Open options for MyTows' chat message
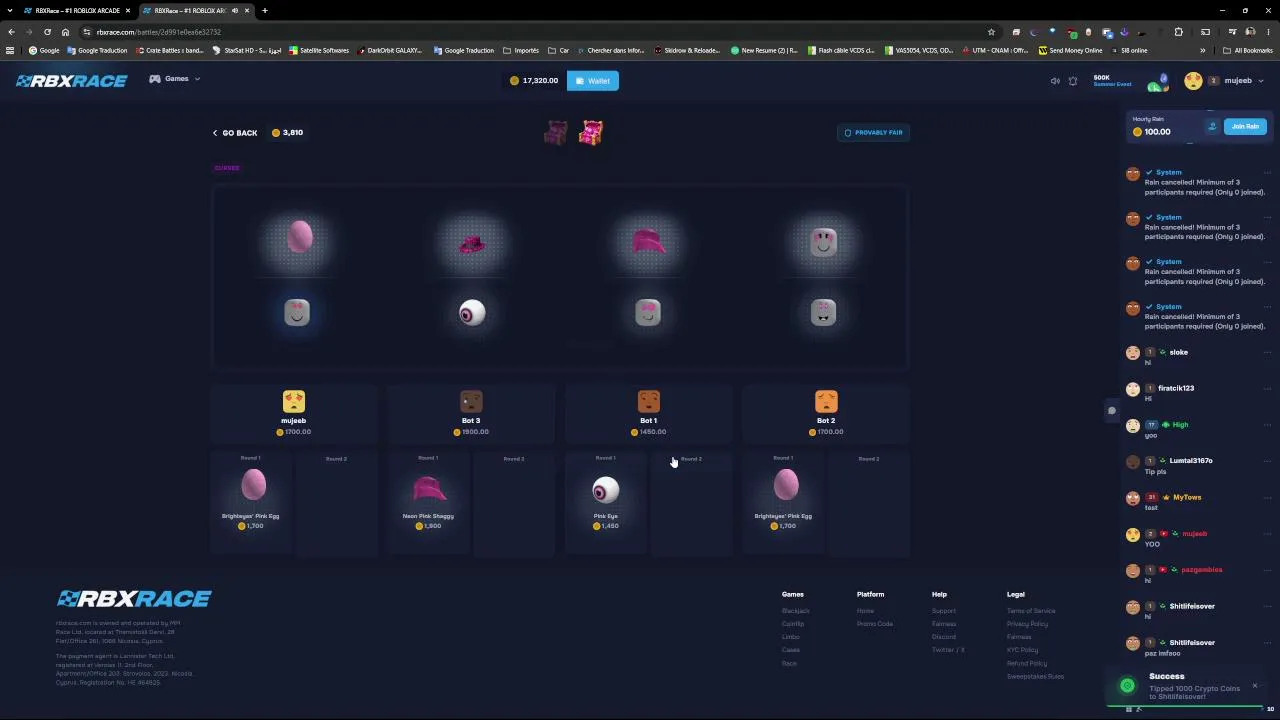 pos(1267,497)
